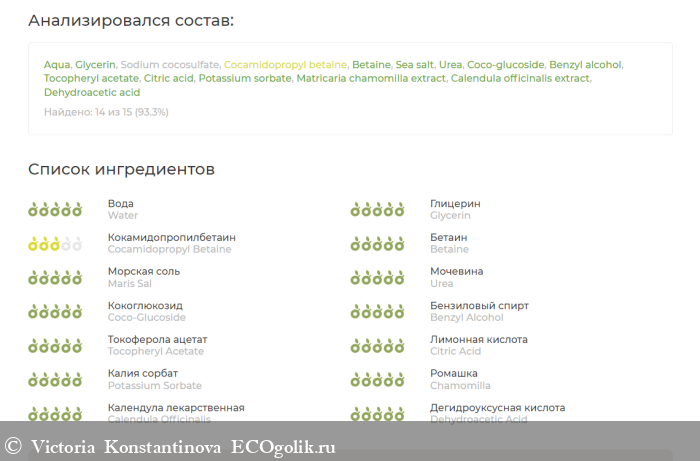This screenshot has height=461, width=700.
Task: Open the Dehydroacetic acid composition link
Action: point(92,92)
